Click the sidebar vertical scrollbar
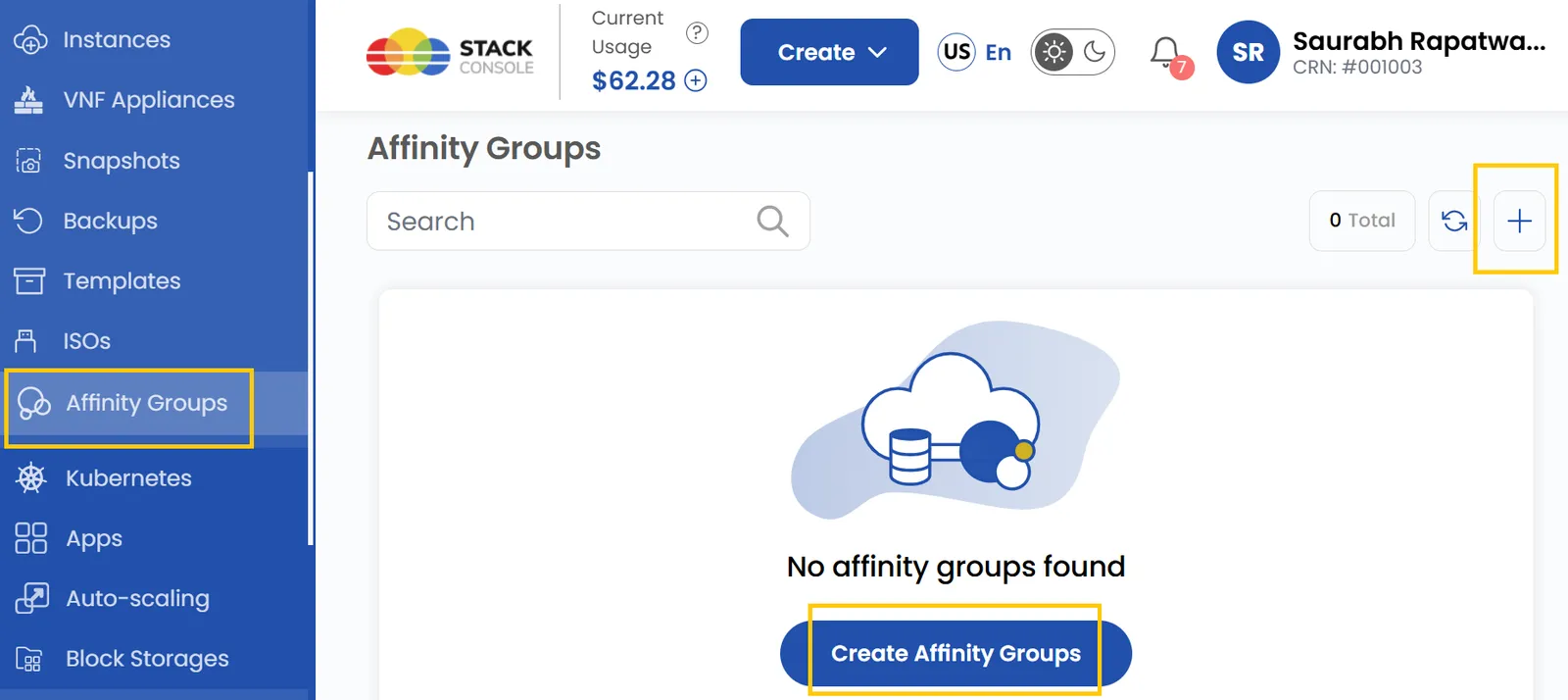 click(311, 358)
